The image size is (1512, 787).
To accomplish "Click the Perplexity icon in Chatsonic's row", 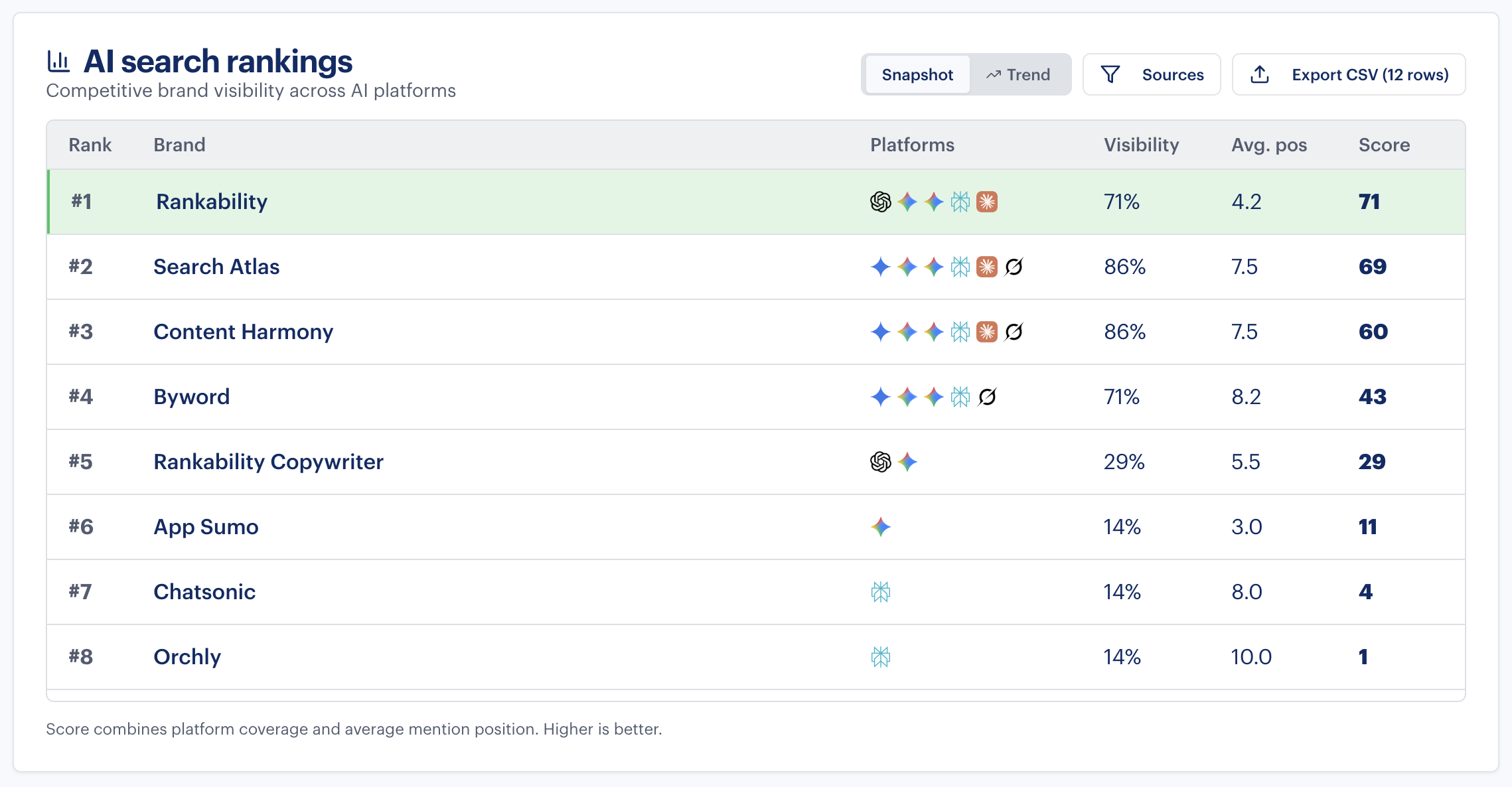I will click(881, 592).
